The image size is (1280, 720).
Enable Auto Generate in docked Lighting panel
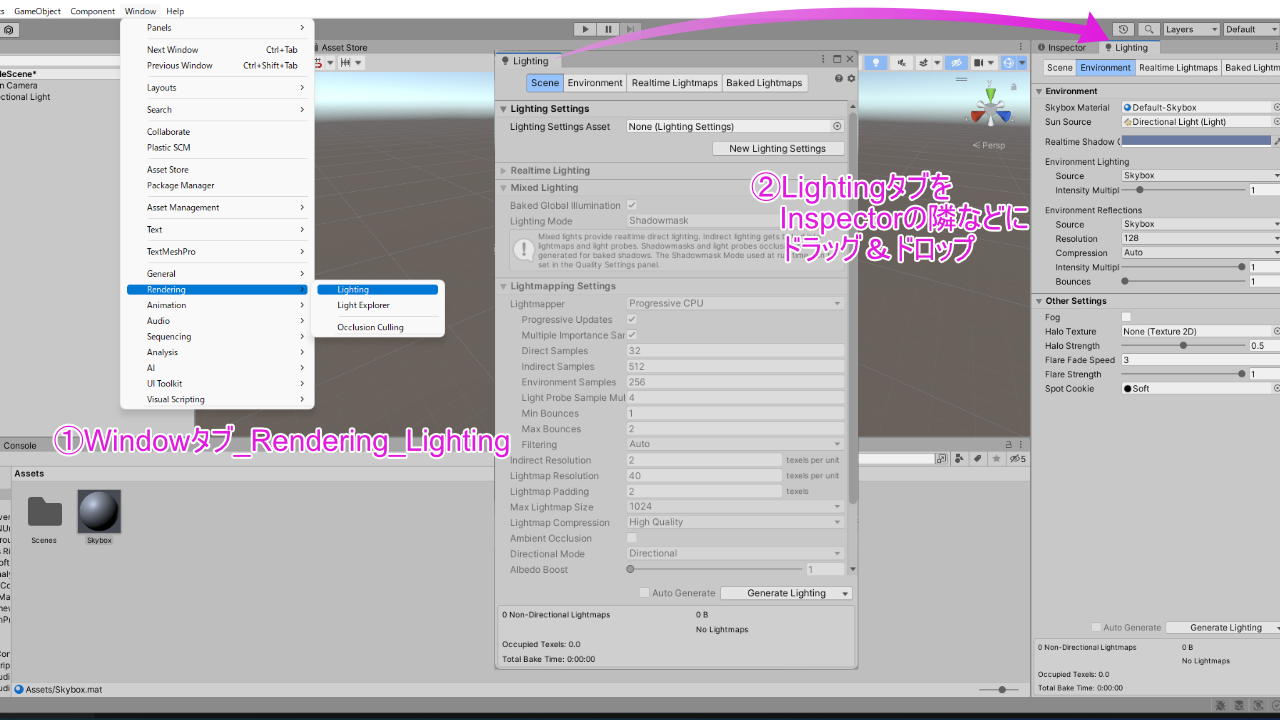point(1097,627)
